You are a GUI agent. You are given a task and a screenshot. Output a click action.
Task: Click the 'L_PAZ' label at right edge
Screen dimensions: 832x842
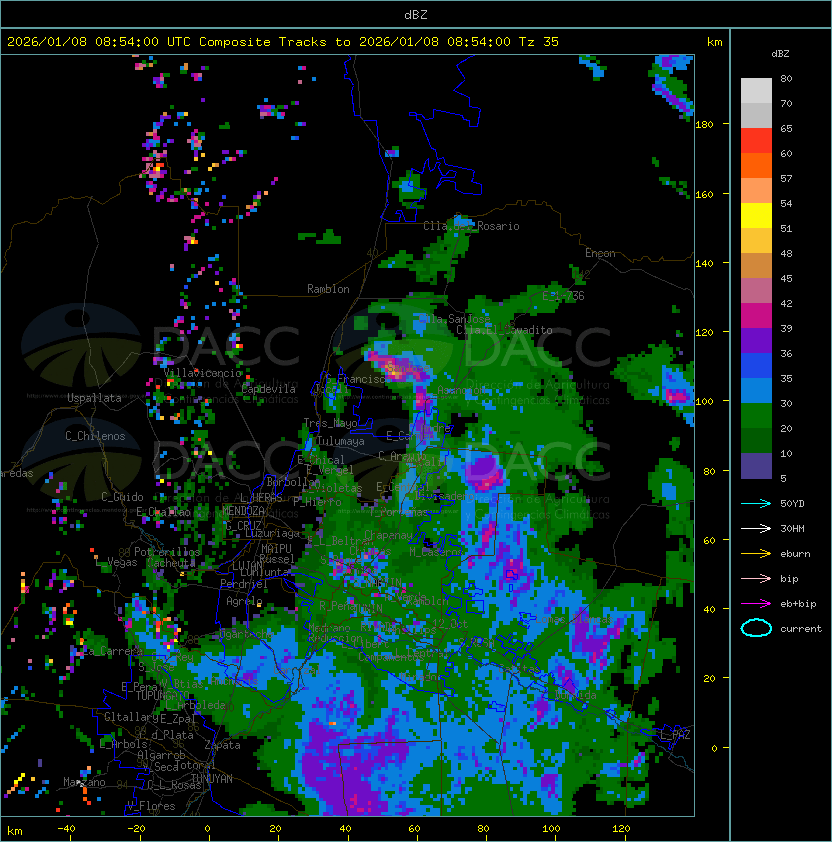pos(675,734)
